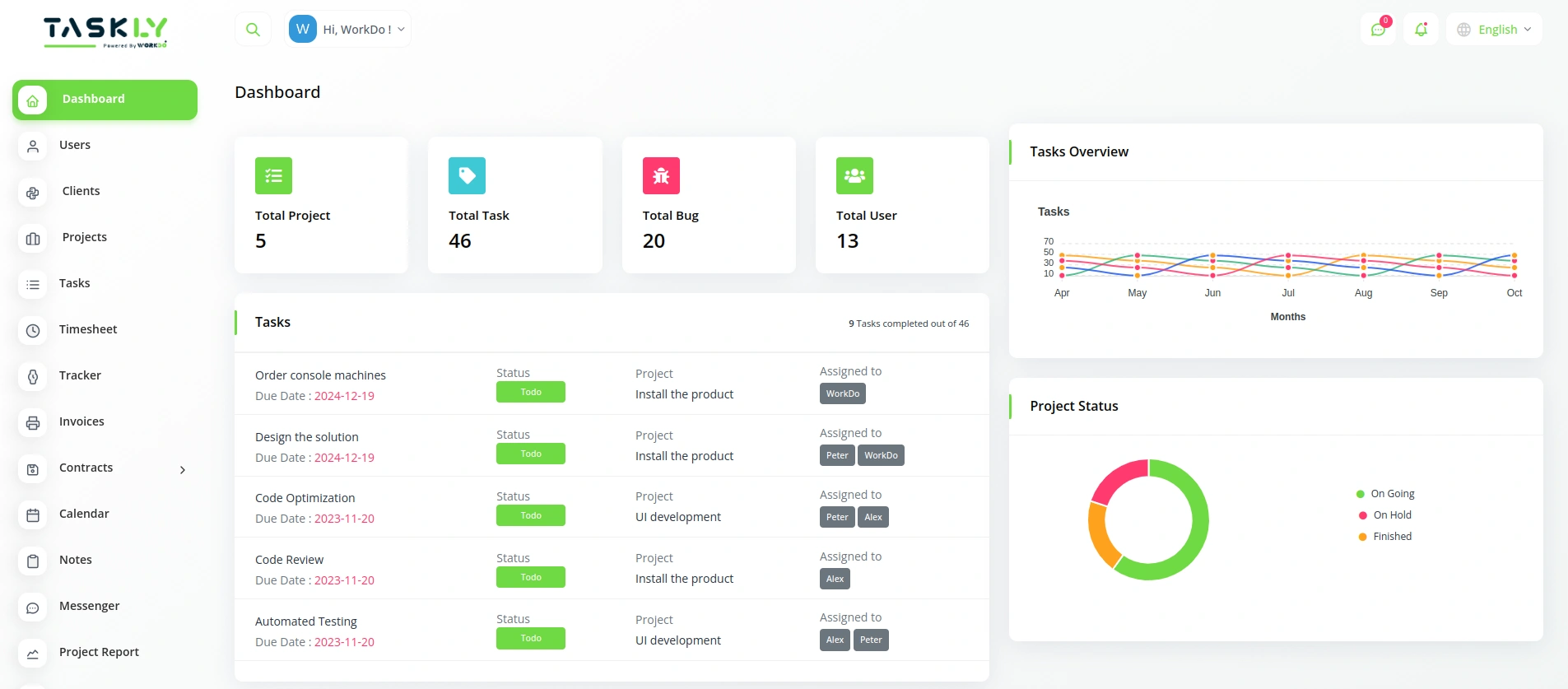This screenshot has height=689, width=1568.
Task: Open the notifications bell icon
Action: (x=1421, y=30)
